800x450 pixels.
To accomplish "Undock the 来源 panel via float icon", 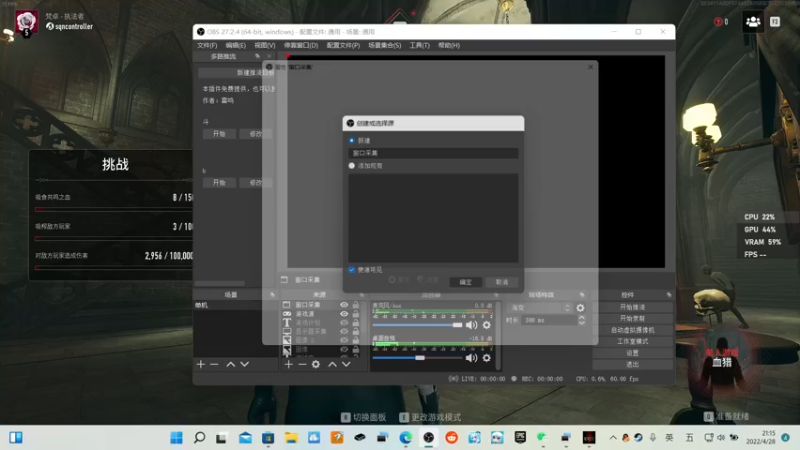I will pyautogui.click(x=362, y=295).
